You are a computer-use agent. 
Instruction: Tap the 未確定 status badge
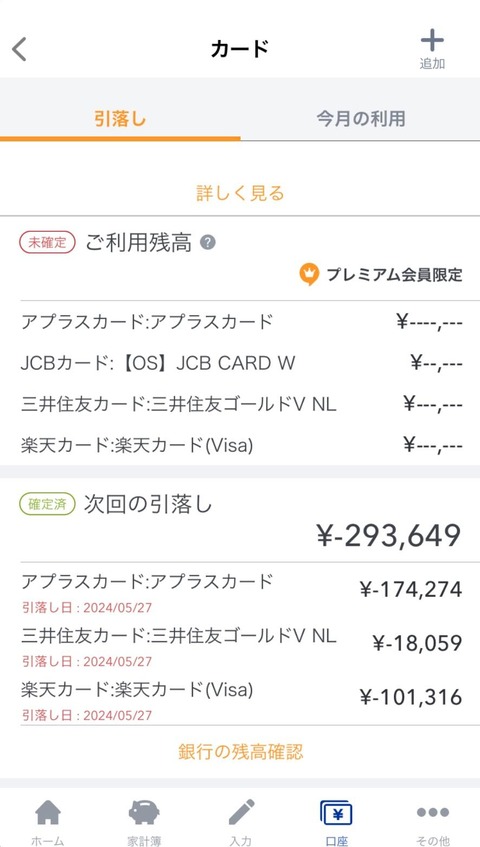[49, 243]
